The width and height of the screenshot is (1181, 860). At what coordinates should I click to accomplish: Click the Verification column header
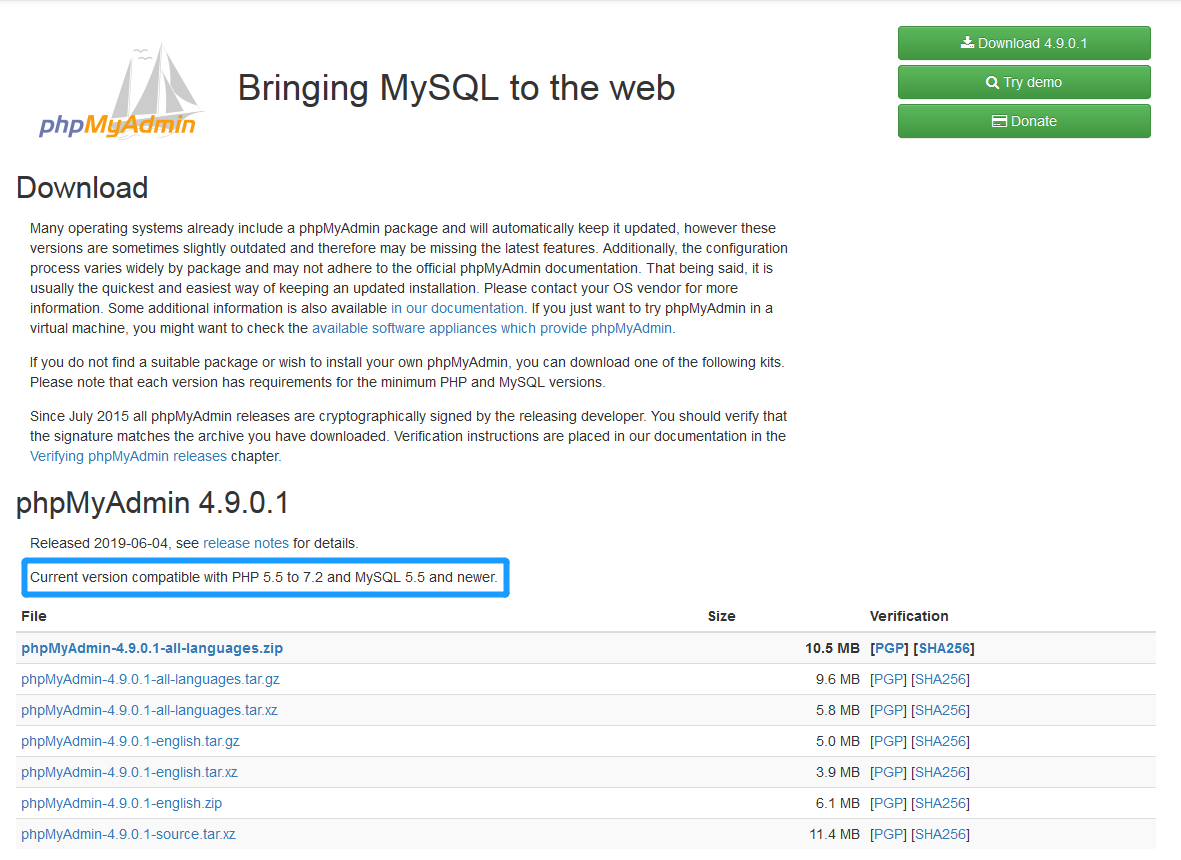coord(909,616)
